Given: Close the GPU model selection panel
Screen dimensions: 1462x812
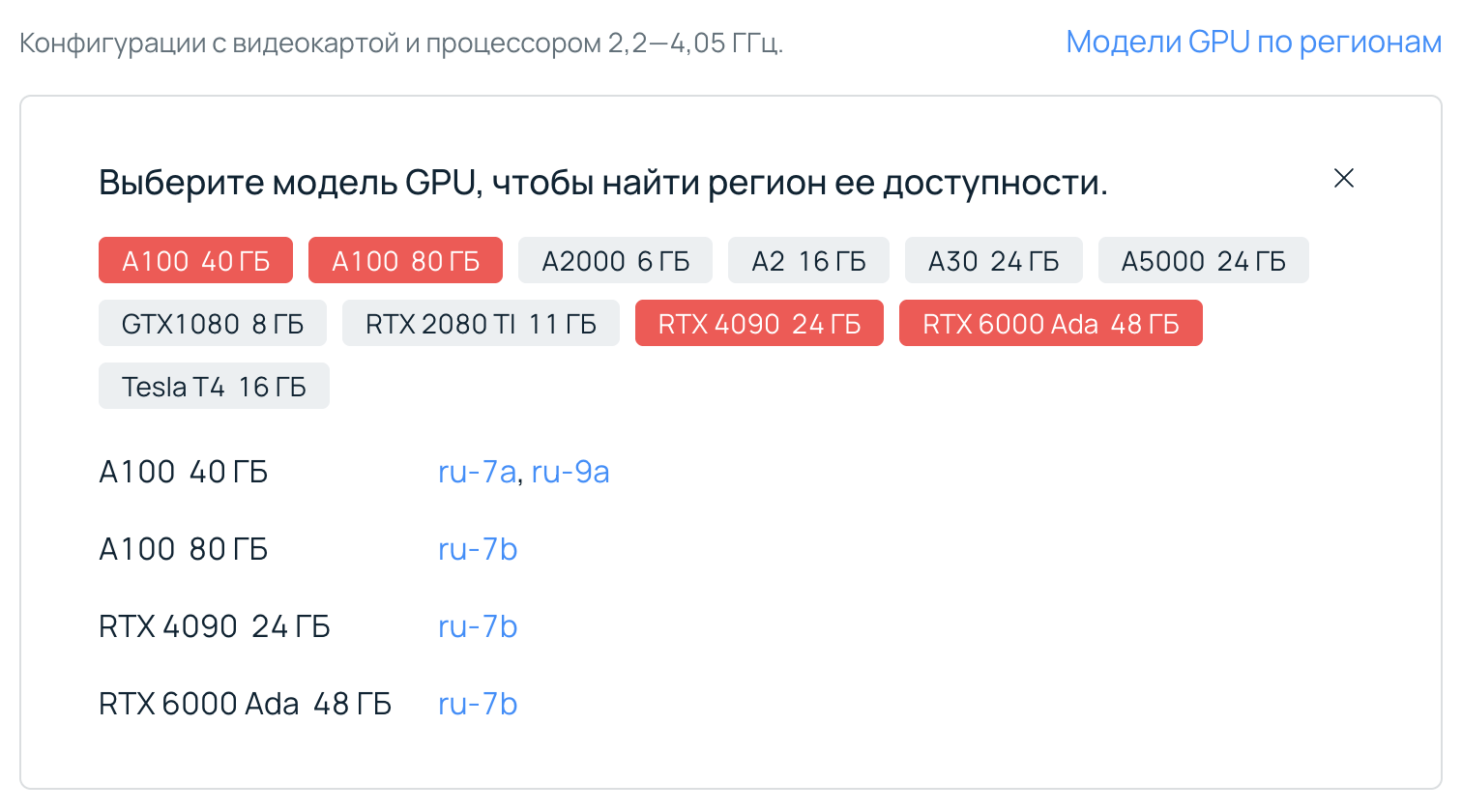Looking at the screenshot, I should click(1343, 179).
